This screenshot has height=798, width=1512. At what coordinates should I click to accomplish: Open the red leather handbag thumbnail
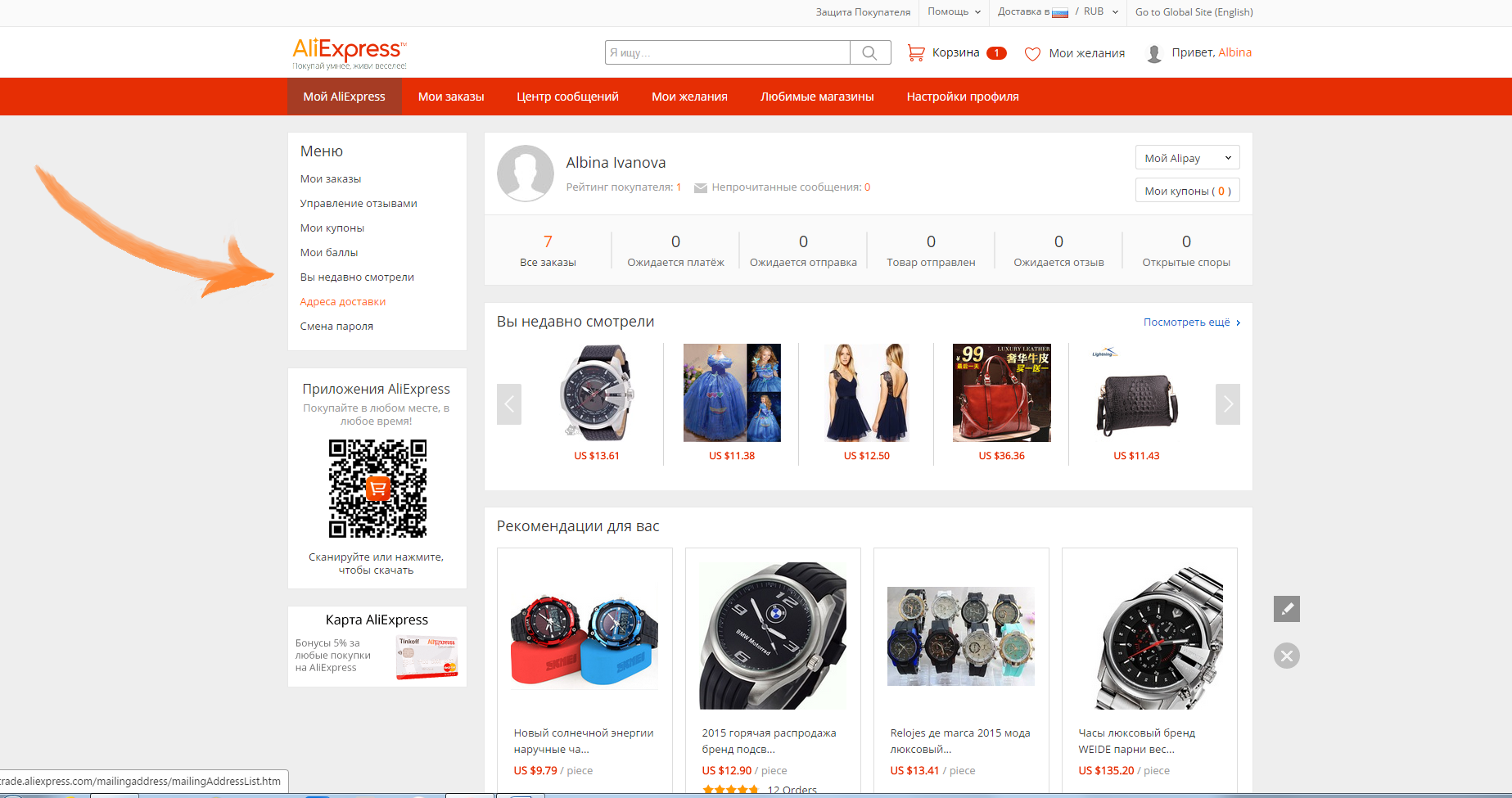[1001, 393]
